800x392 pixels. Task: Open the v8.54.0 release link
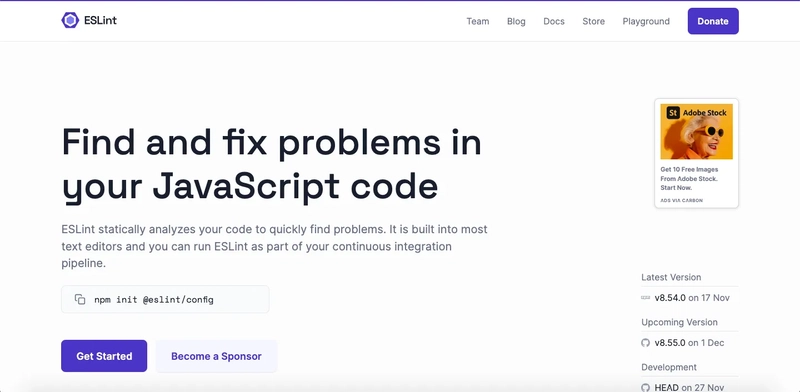tap(670, 298)
